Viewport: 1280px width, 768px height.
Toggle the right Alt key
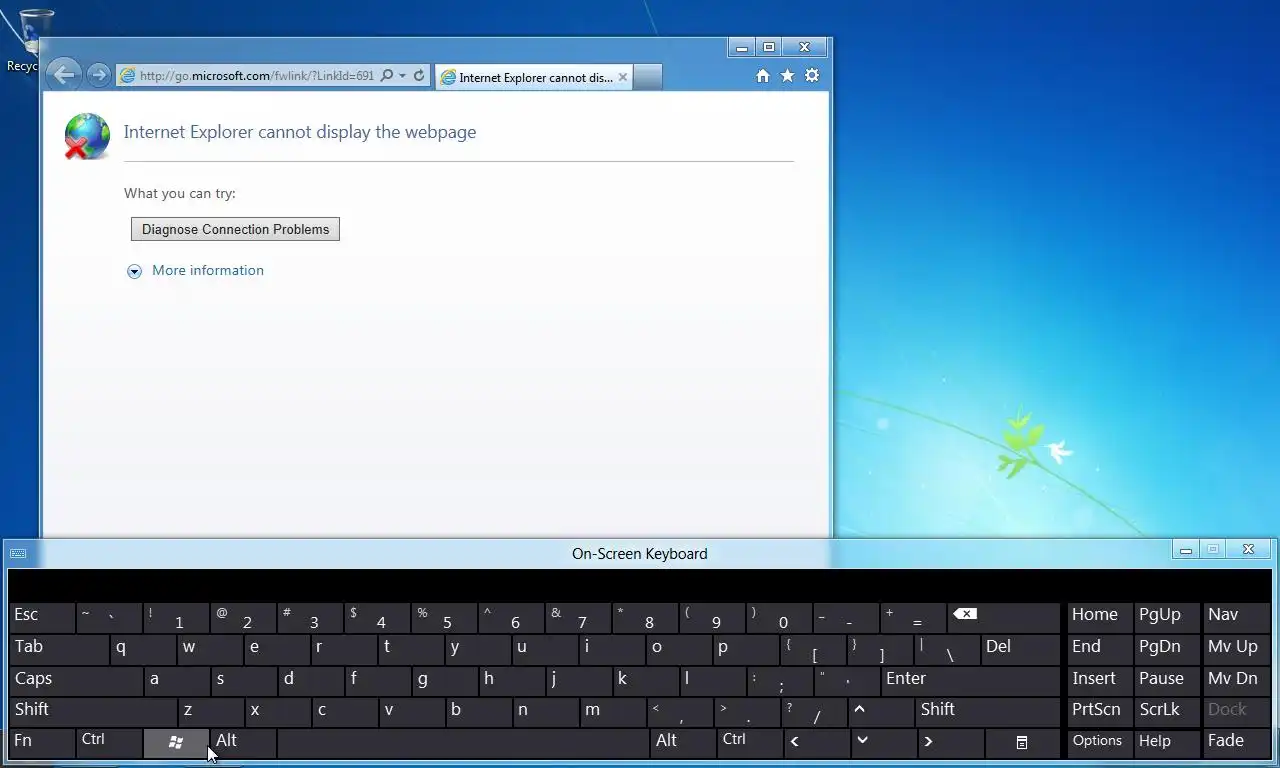point(684,743)
